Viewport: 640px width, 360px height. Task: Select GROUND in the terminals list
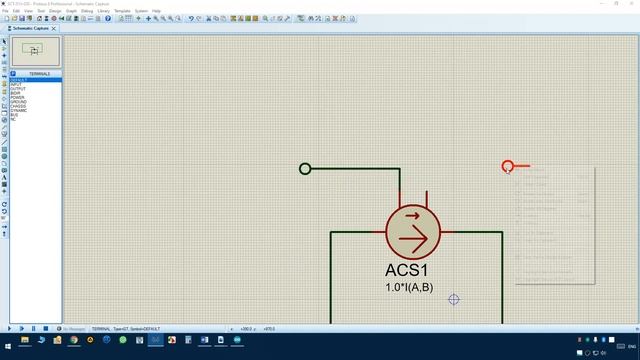18,102
